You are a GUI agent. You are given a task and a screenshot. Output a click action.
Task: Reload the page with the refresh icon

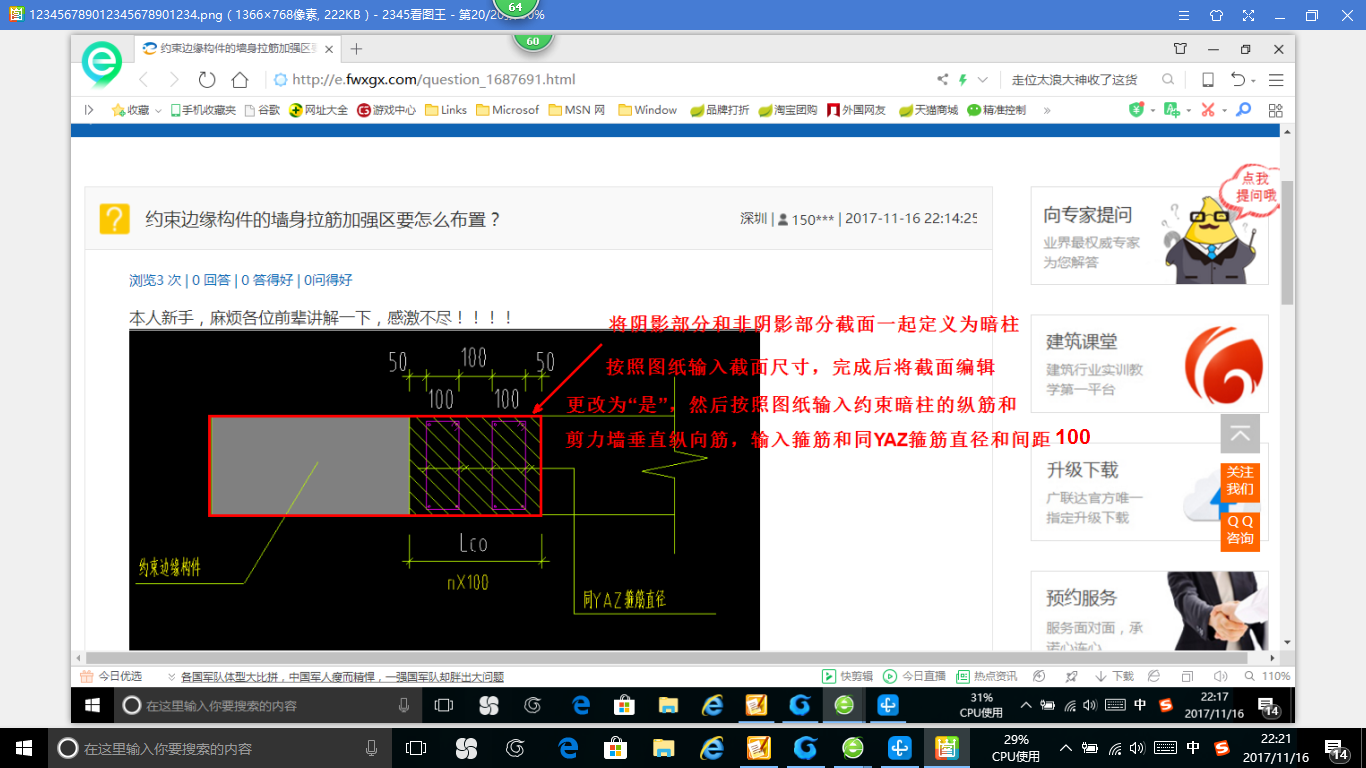(207, 80)
